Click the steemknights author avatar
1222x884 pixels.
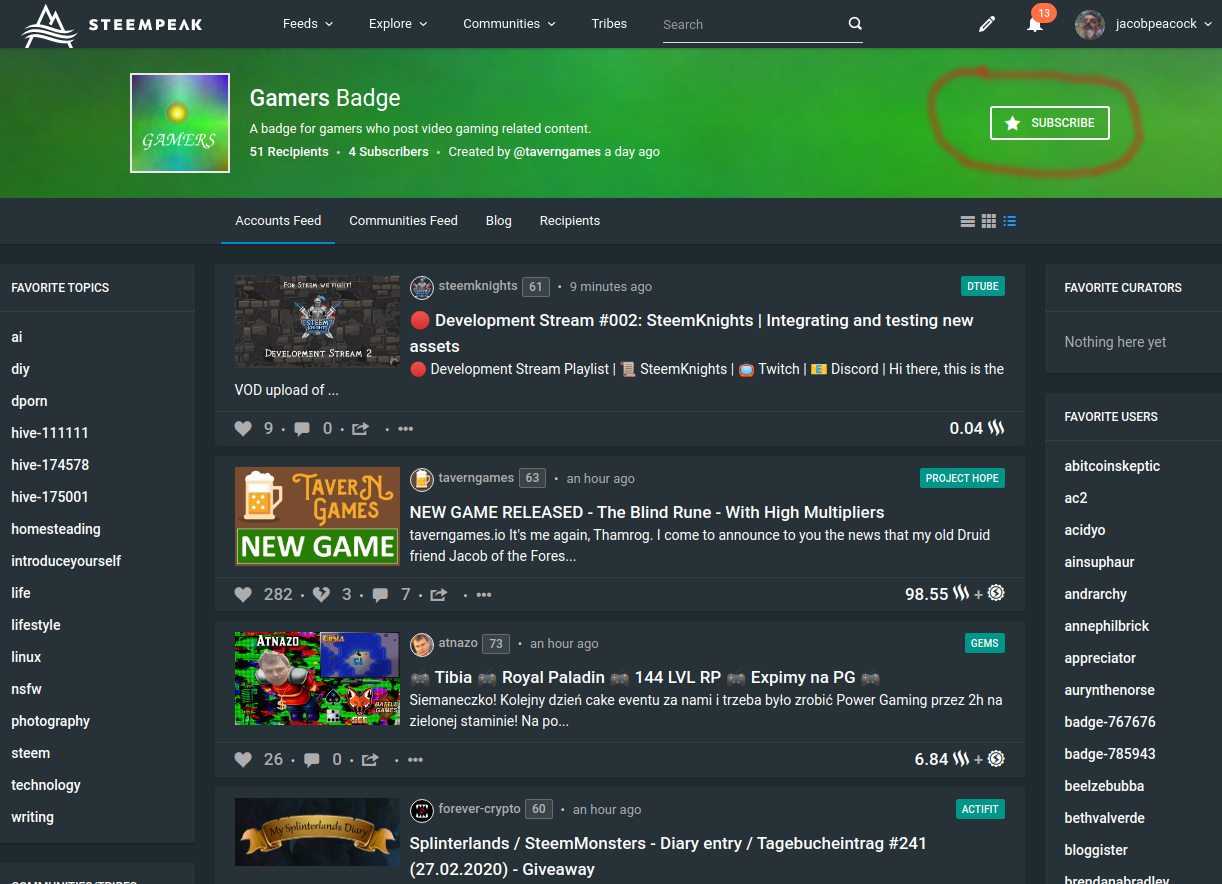tap(422, 287)
